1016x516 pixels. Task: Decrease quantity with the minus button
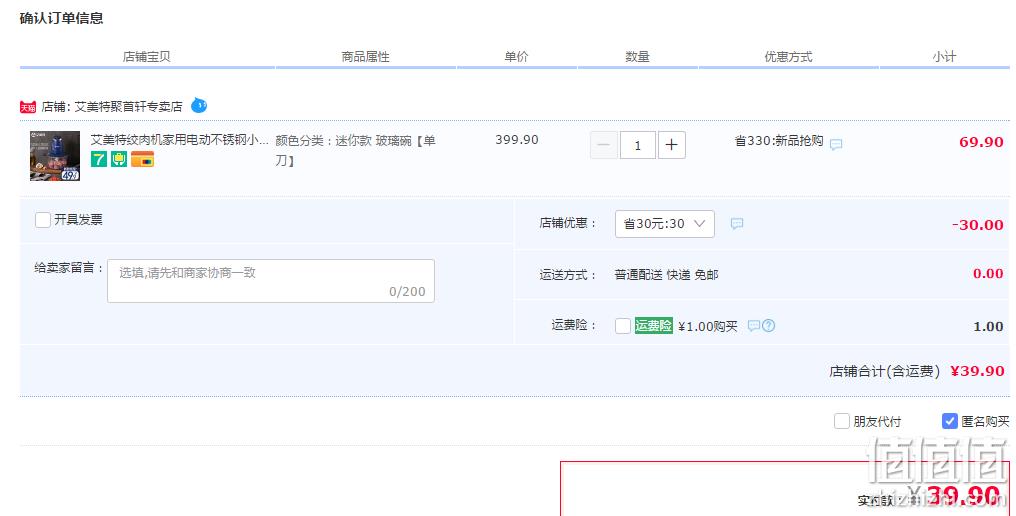(603, 145)
